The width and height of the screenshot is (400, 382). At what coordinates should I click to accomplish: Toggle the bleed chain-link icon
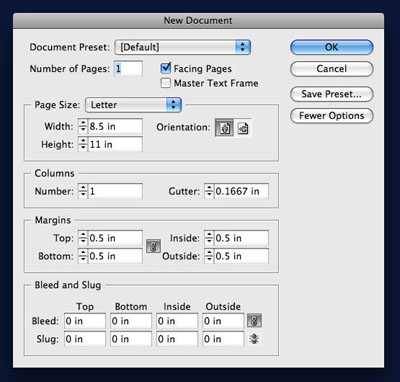(254, 321)
